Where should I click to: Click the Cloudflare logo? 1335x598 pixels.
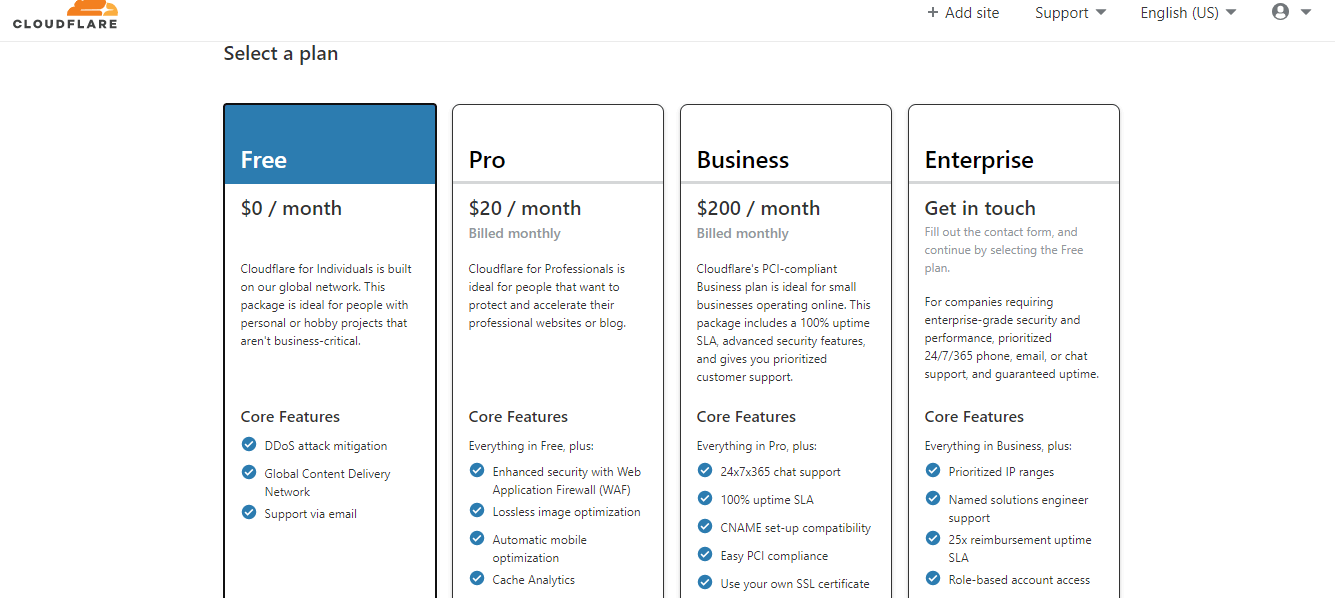(65, 14)
